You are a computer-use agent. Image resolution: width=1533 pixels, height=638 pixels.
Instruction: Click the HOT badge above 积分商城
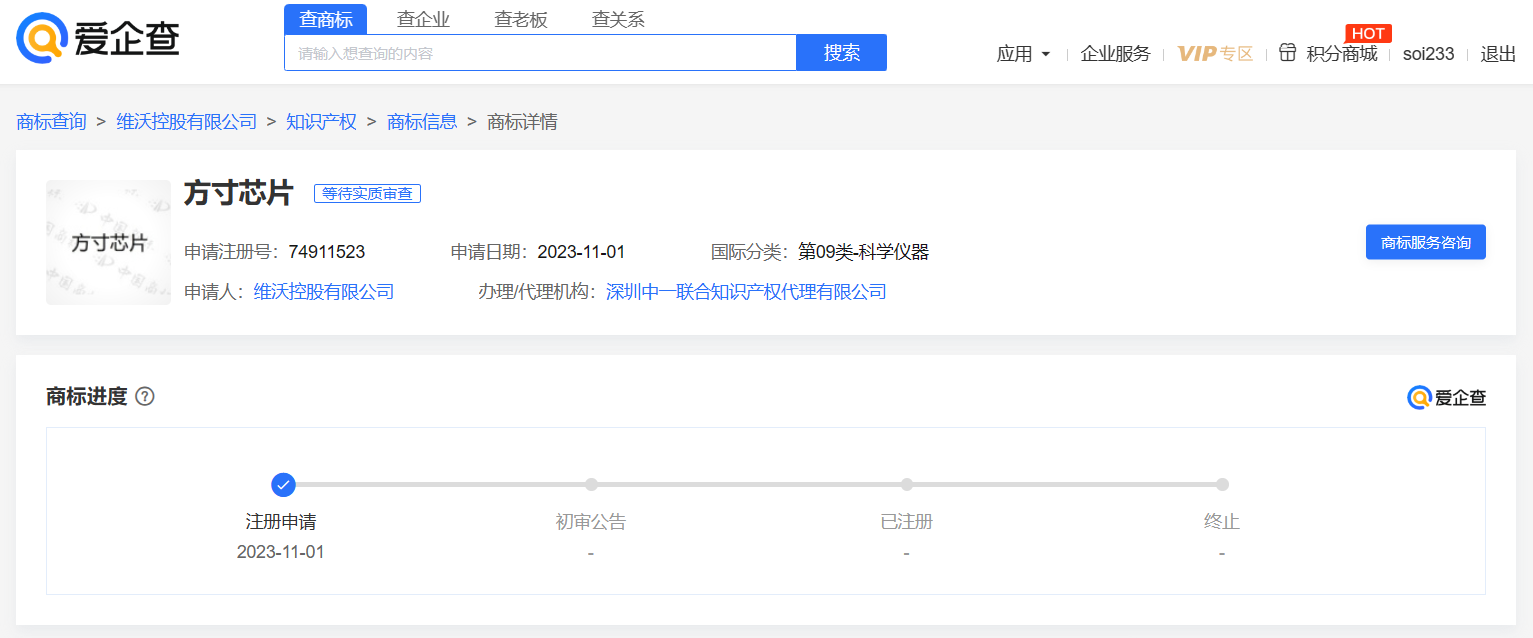[x=1368, y=34]
